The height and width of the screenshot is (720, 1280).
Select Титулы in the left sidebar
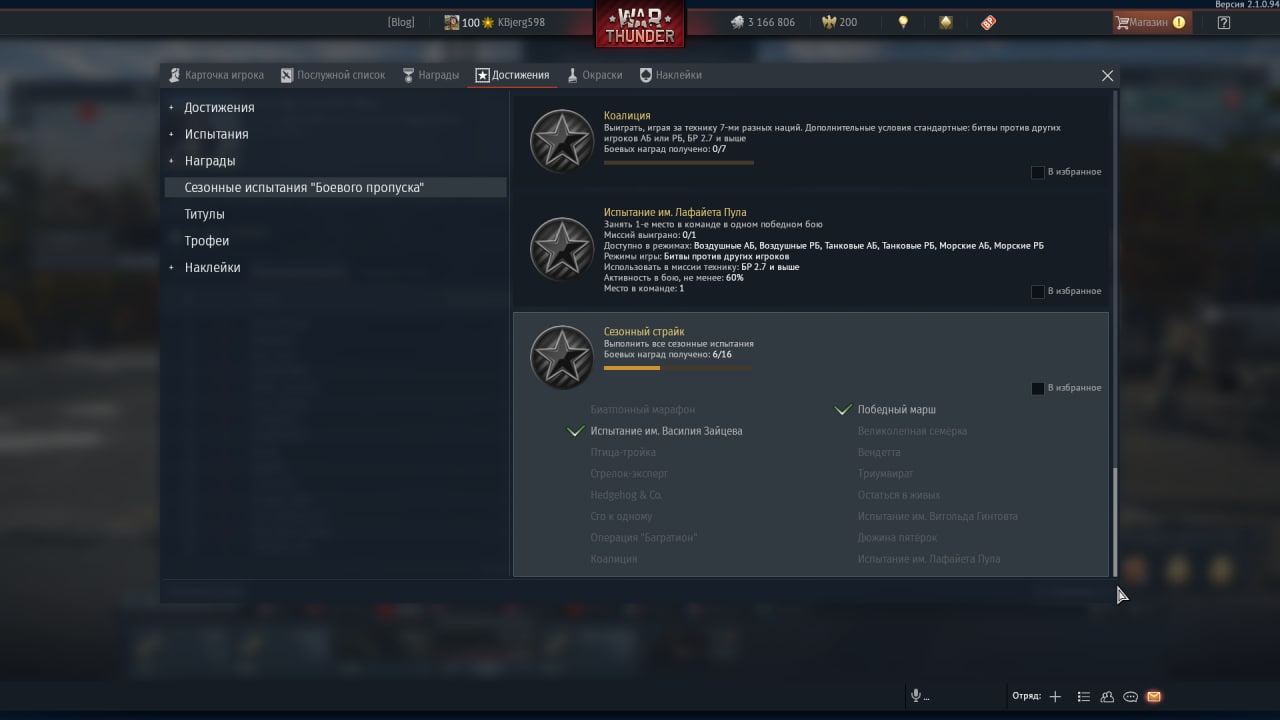pyautogui.click(x=204, y=214)
